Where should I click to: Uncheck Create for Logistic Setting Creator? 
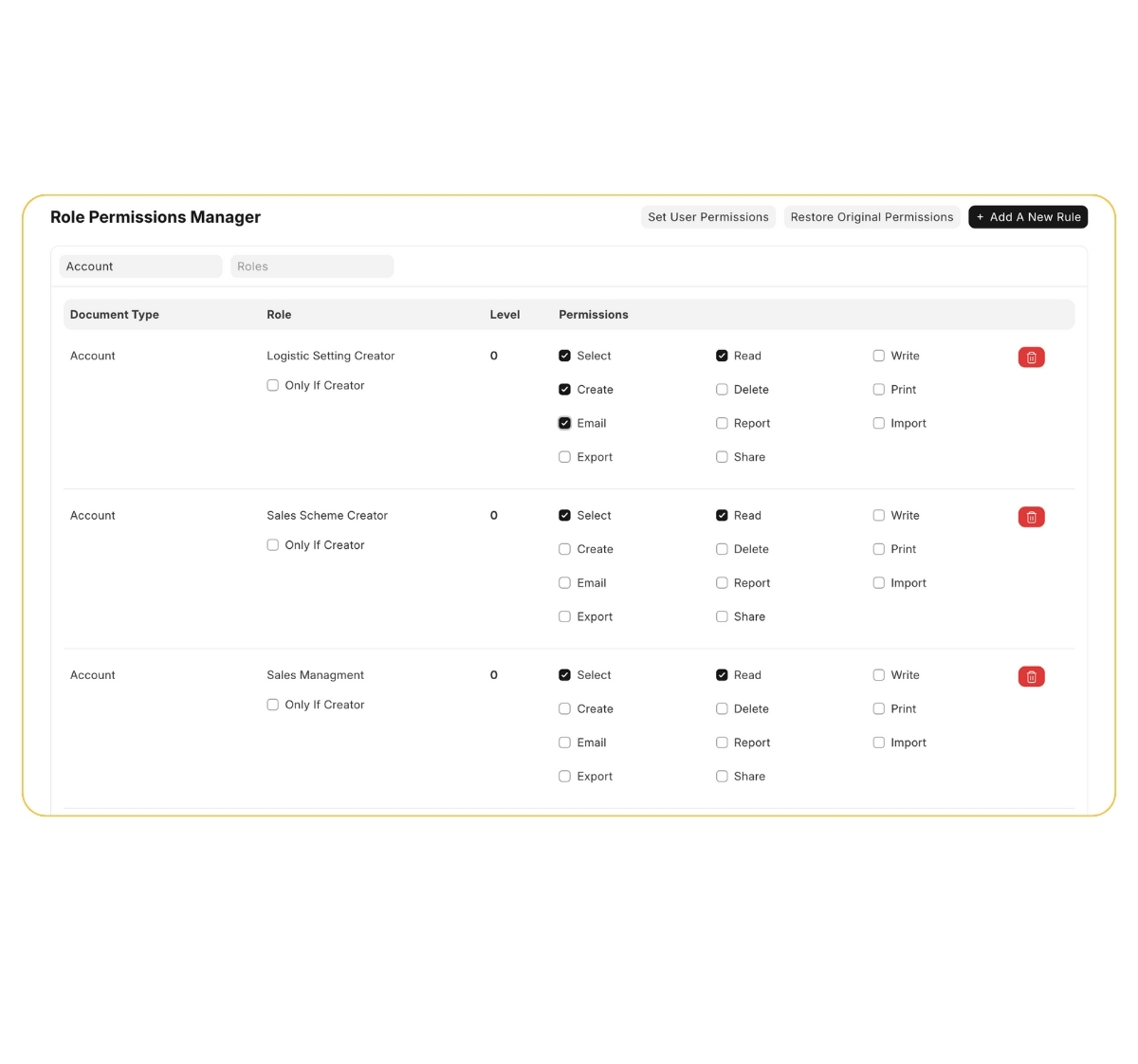565,390
